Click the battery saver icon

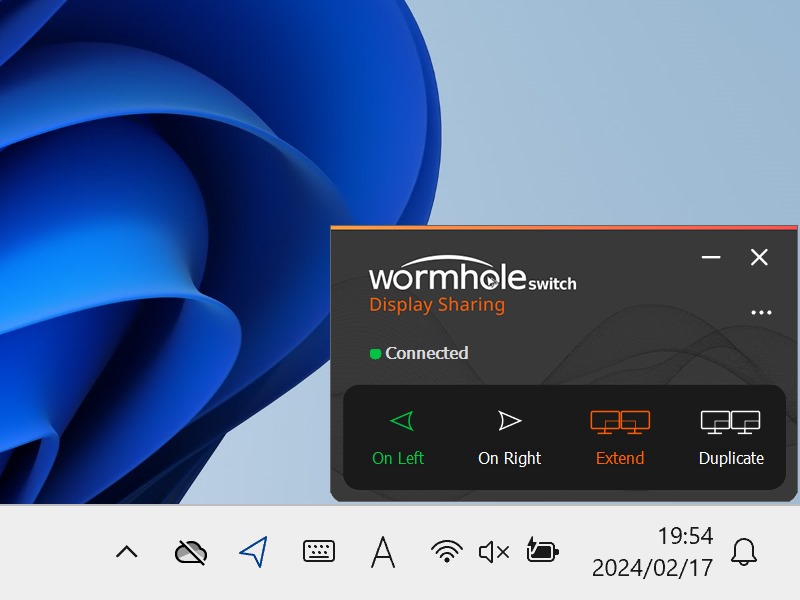click(541, 551)
